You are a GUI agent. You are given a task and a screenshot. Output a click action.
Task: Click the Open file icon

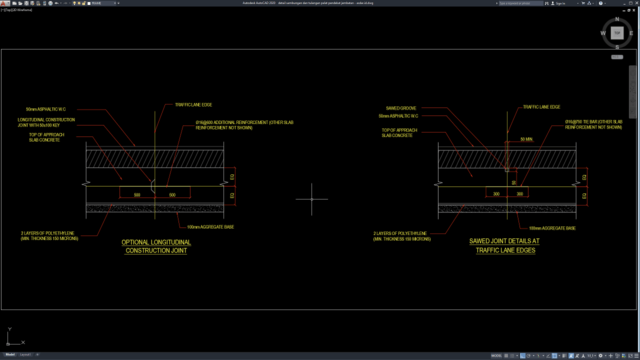(20, 3)
